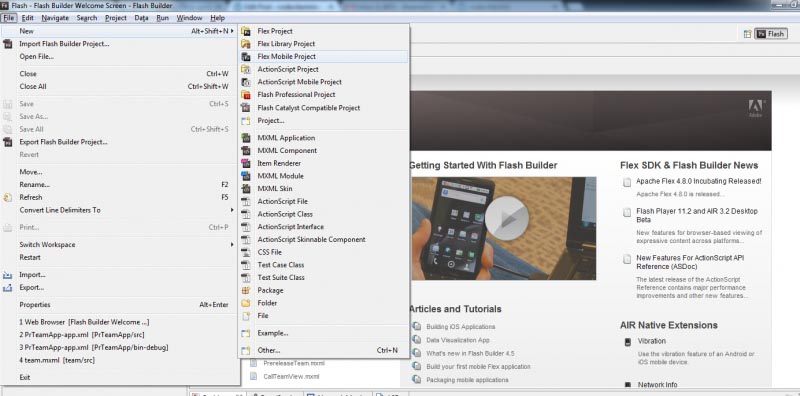Switch to the Flash perspective button
The width and height of the screenshot is (800, 396).
(x=771, y=34)
